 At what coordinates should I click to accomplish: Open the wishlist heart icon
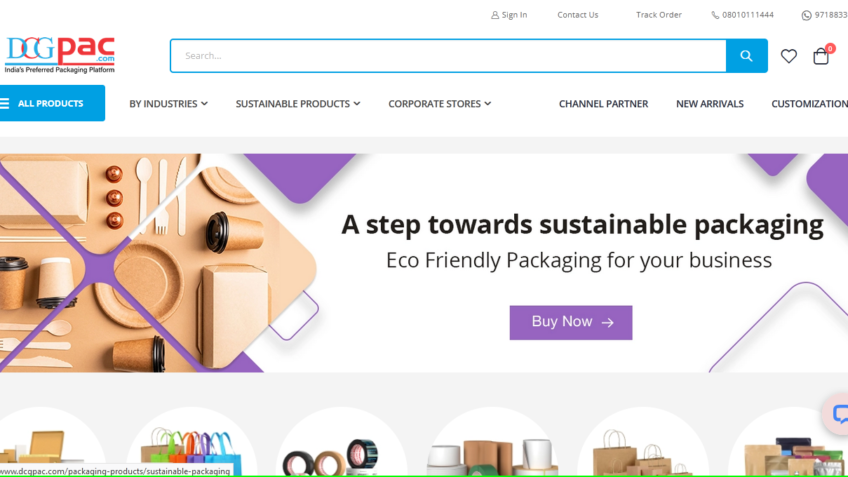coord(789,56)
